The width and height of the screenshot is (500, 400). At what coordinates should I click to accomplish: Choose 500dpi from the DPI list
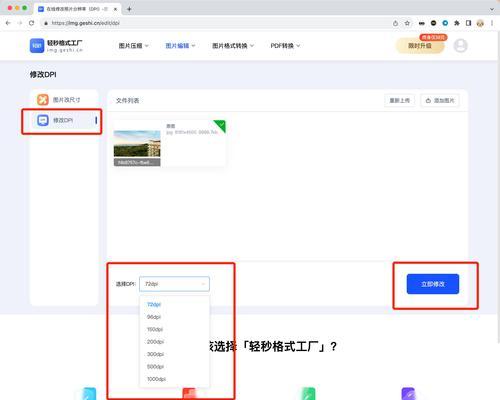point(174,367)
